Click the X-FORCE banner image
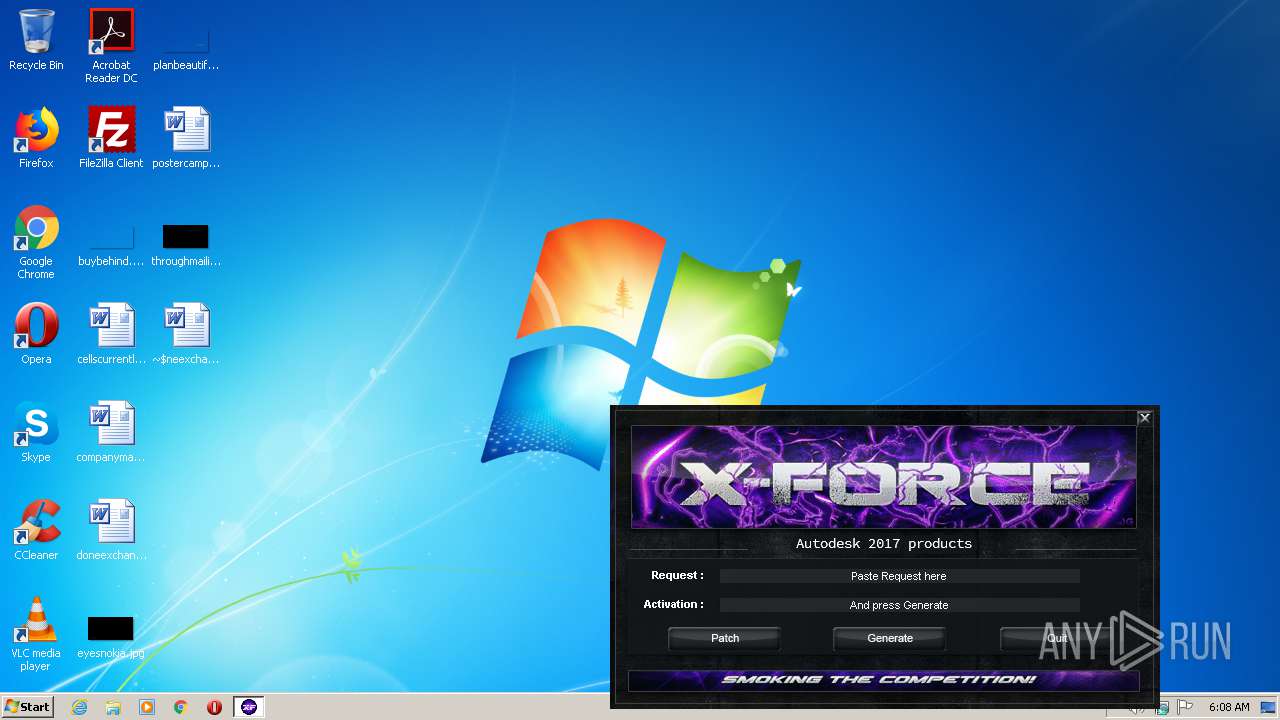The image size is (1280, 720). [x=884, y=477]
